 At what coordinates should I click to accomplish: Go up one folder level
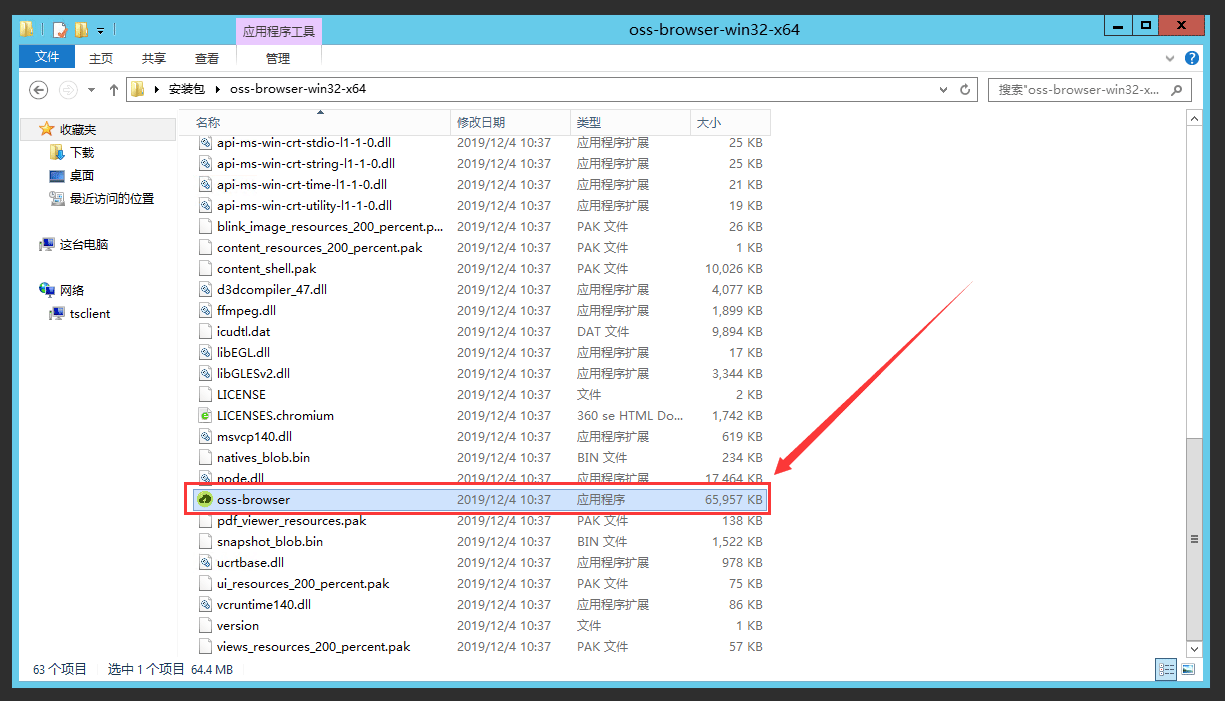(114, 89)
